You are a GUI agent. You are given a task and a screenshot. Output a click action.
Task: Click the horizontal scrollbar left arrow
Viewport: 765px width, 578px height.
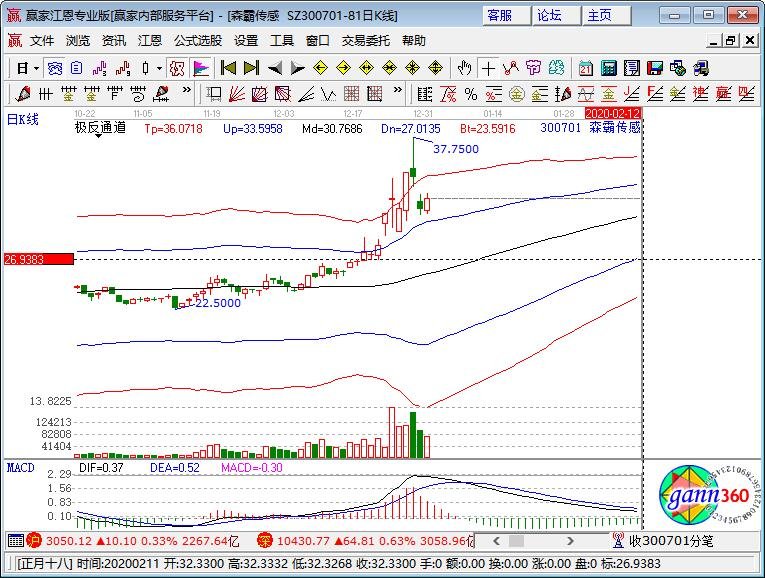click(497, 541)
